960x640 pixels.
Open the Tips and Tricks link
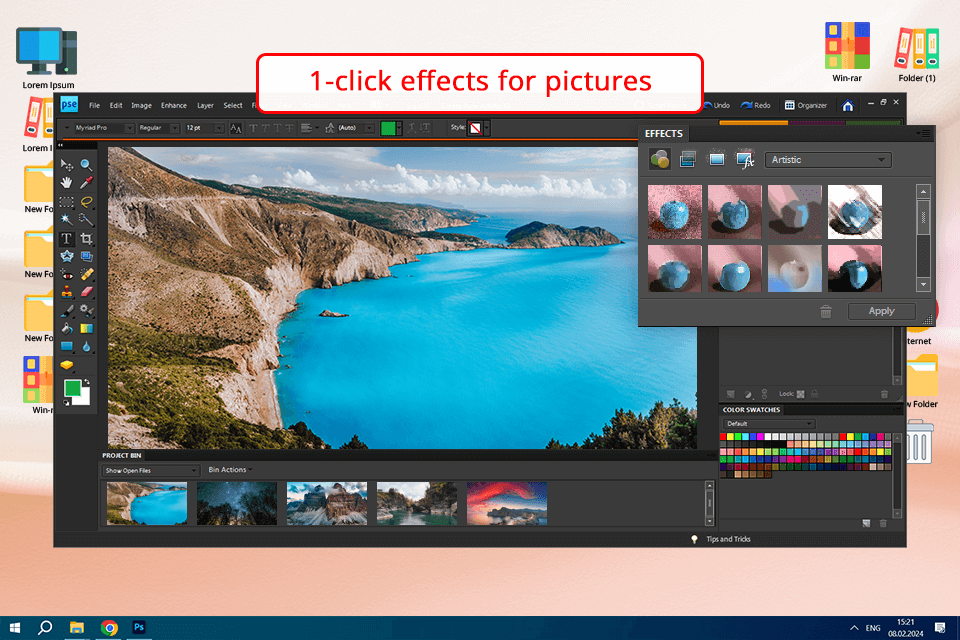(728, 539)
